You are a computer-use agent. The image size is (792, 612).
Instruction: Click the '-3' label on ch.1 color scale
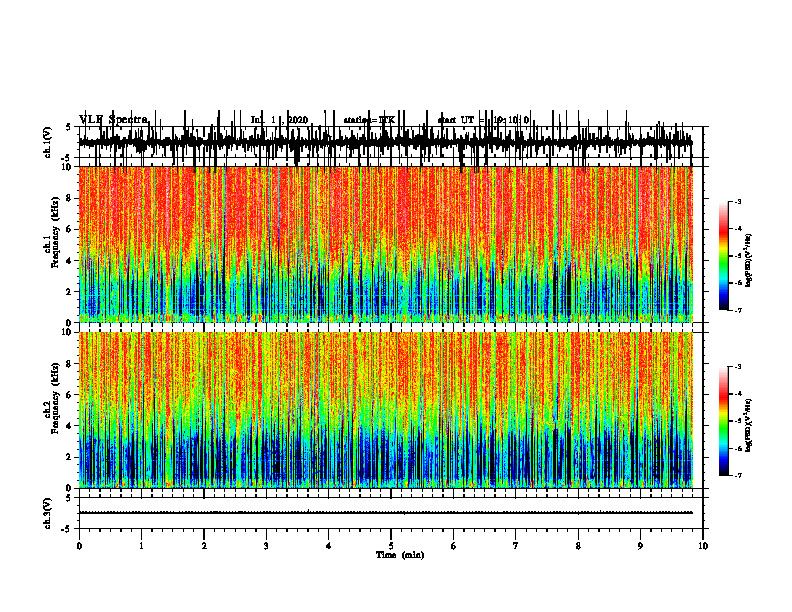pos(738,201)
